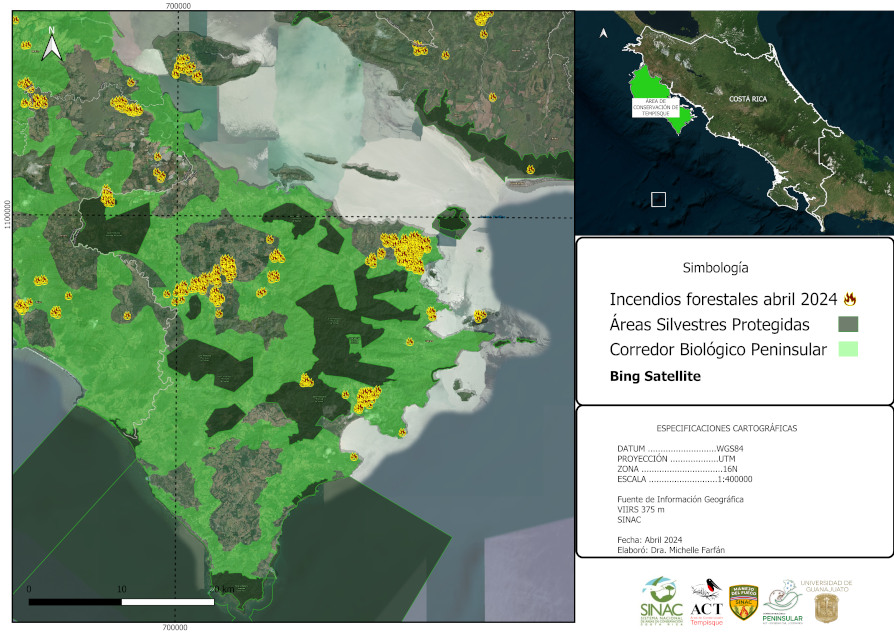Click the Área de Conservación de Tempisque label
894x633 pixels.
654,107
